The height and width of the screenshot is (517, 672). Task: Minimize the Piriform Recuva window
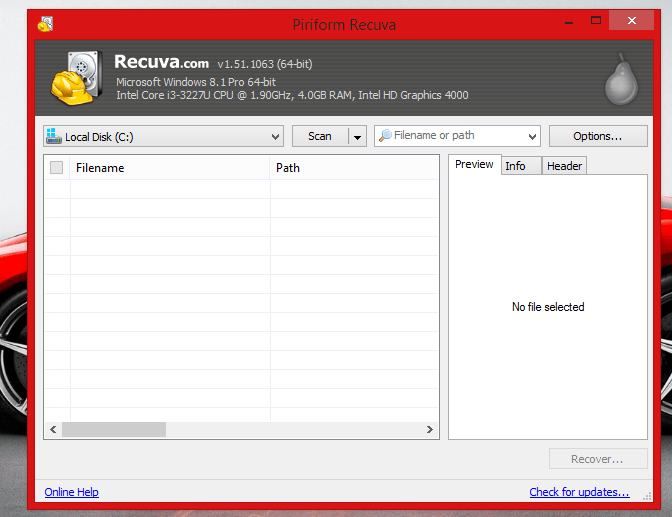point(569,21)
